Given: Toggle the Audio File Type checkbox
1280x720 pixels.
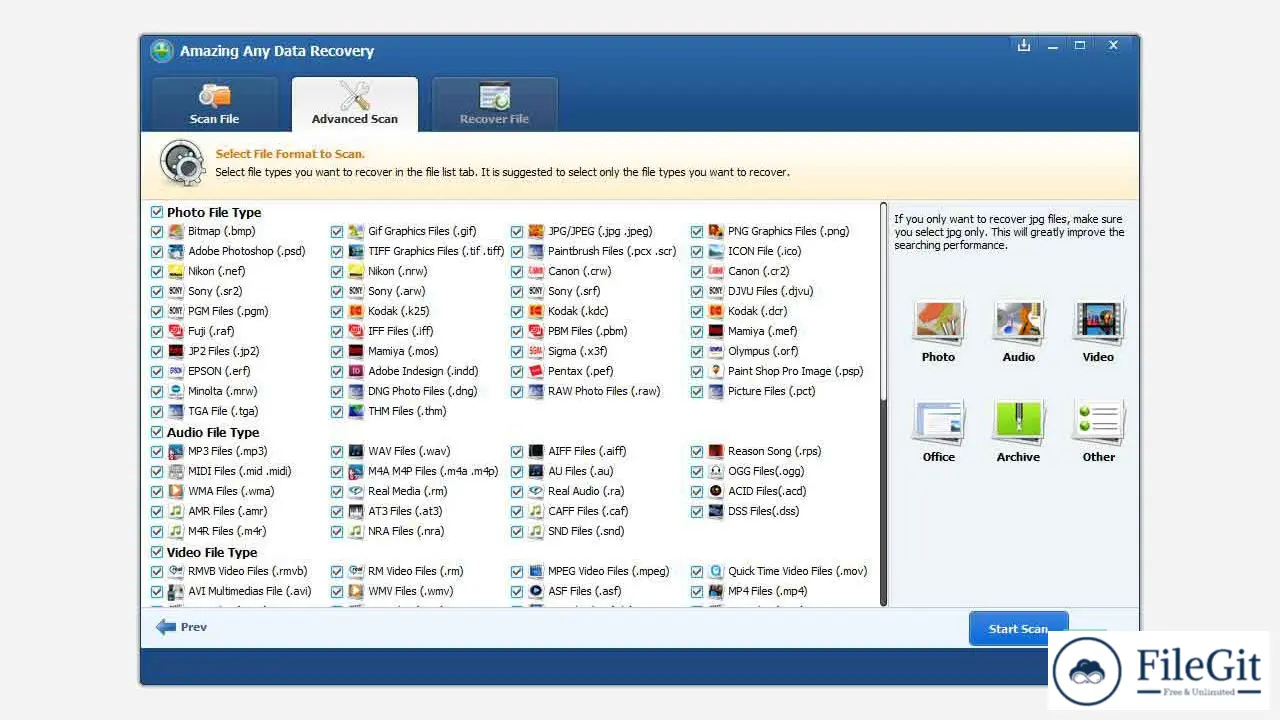Looking at the screenshot, I should click(x=157, y=432).
